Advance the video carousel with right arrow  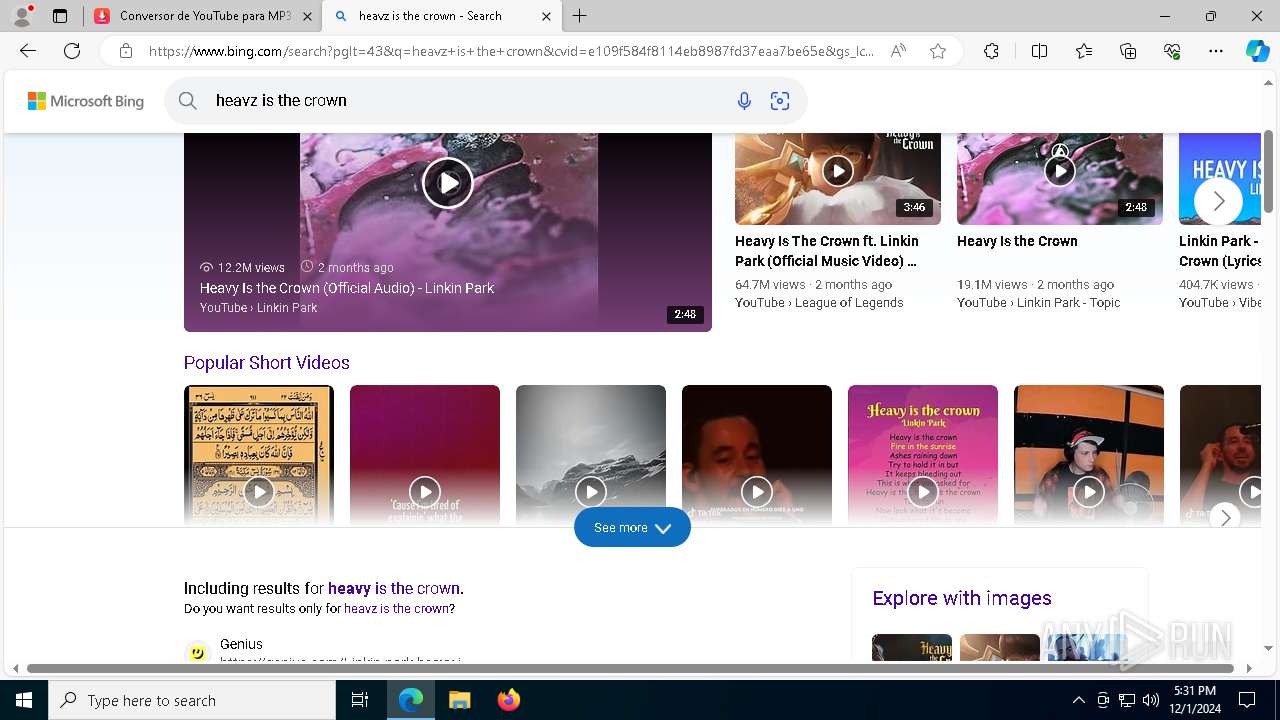(1218, 202)
